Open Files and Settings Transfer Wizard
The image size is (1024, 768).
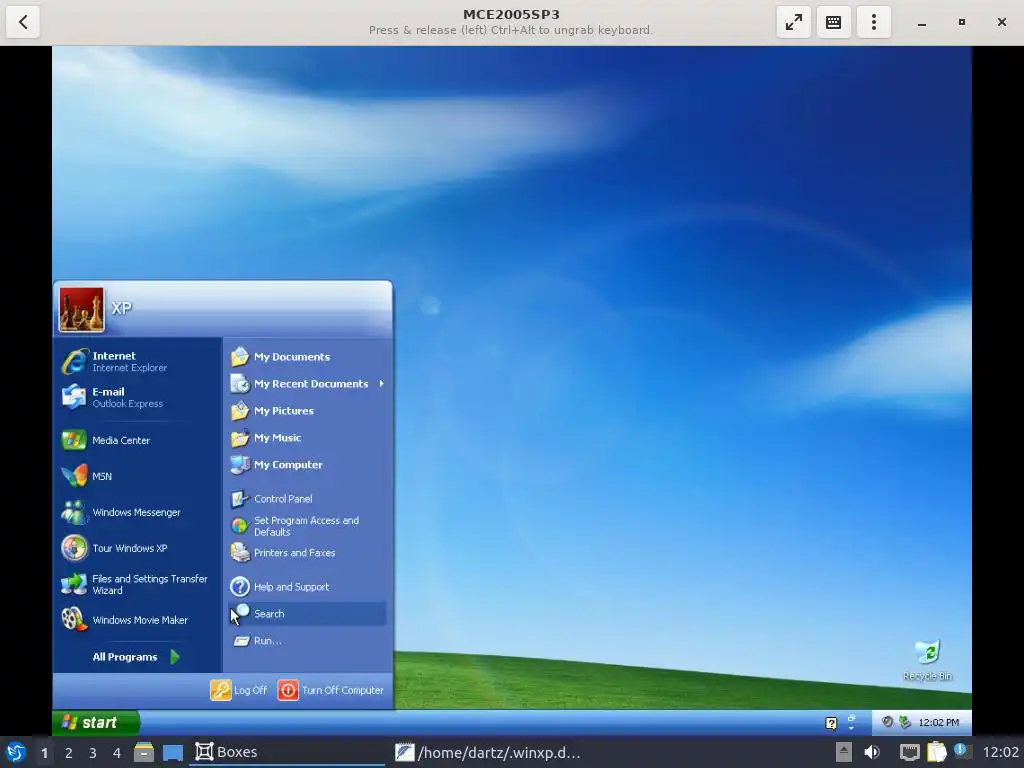pos(138,584)
